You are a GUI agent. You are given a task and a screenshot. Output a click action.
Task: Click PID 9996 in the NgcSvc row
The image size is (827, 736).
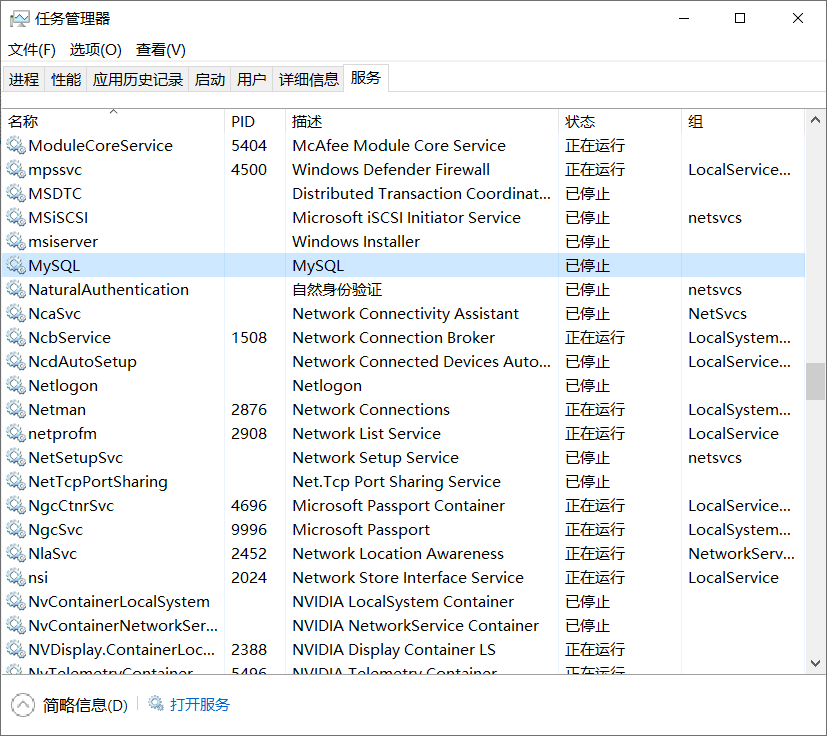(x=249, y=529)
